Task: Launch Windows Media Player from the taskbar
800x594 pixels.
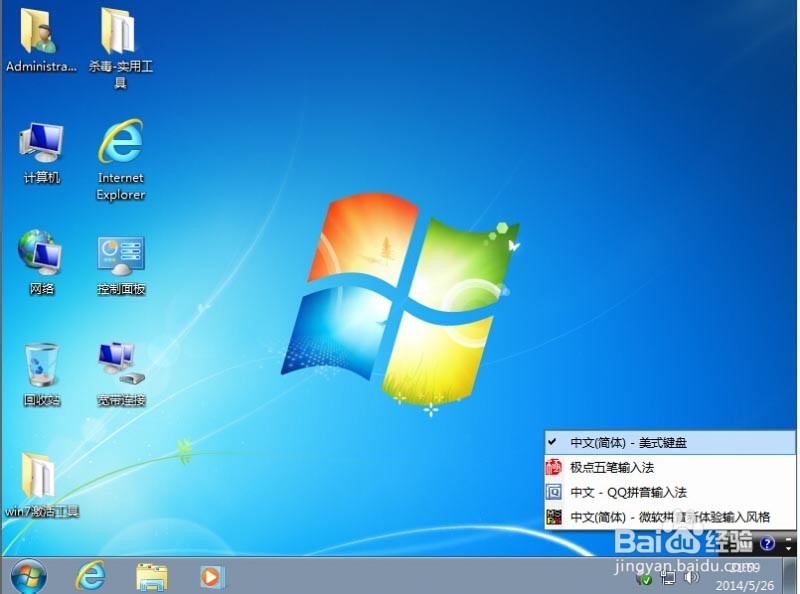Action: 211,577
